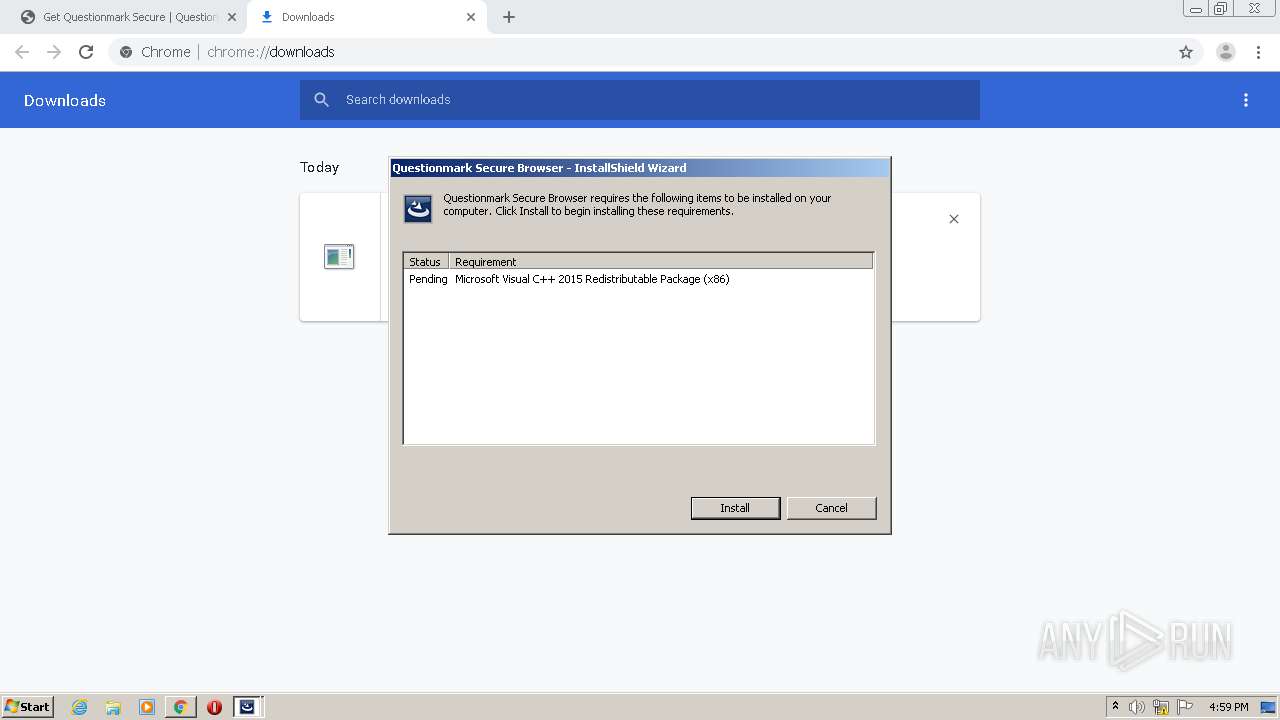Screen dimensions: 1280x720
Task: Click the volume speaker tray icon
Action: [x=1137, y=707]
